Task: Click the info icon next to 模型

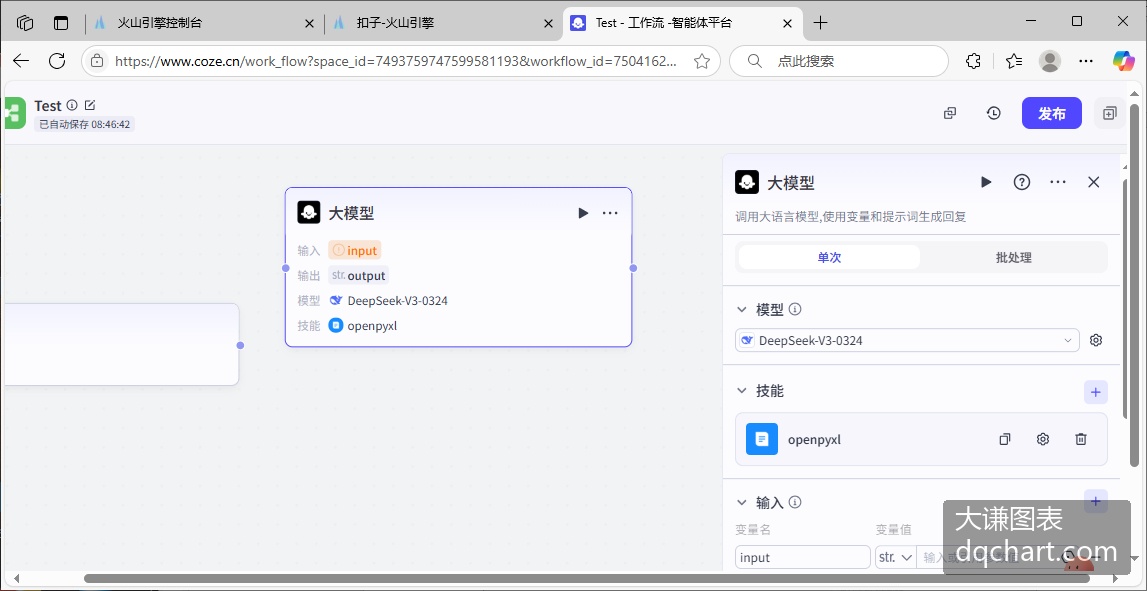Action: tap(795, 309)
